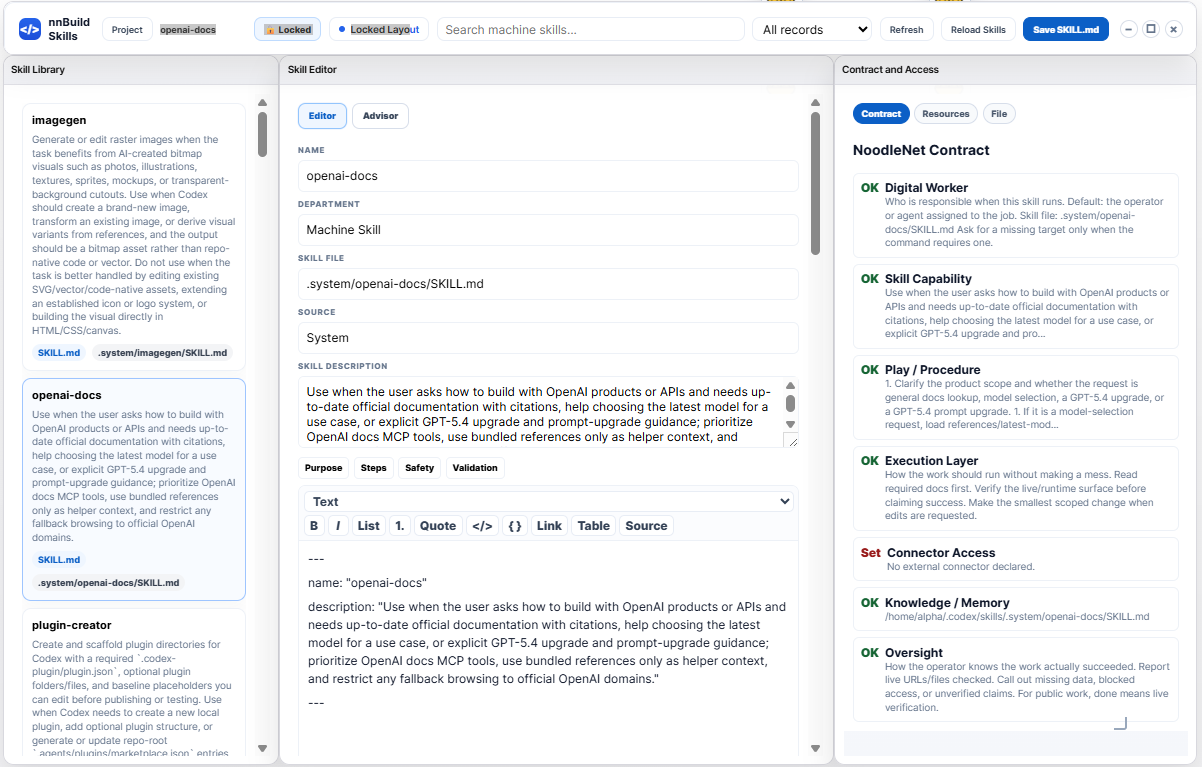Click description textarea scrollbar thumb
The image size is (1202, 767).
coord(790,404)
